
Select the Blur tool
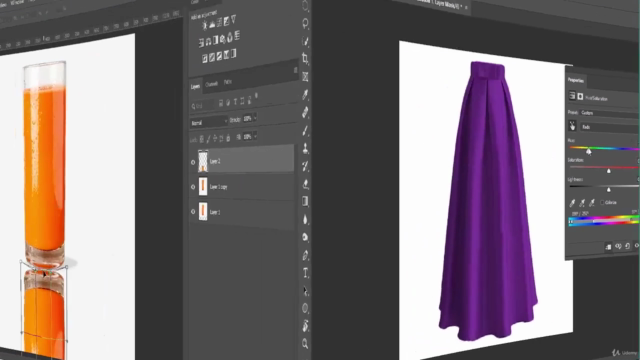click(x=305, y=220)
